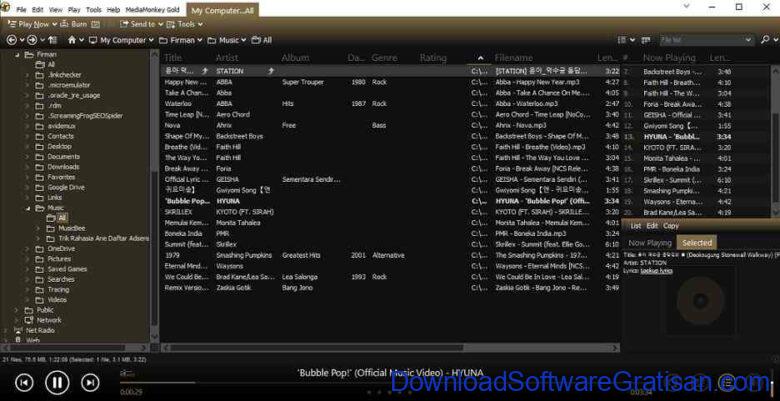Image resolution: width=780 pixels, height=401 pixels.
Task: Open the search field dropdown arrow
Action: pos(748,40)
